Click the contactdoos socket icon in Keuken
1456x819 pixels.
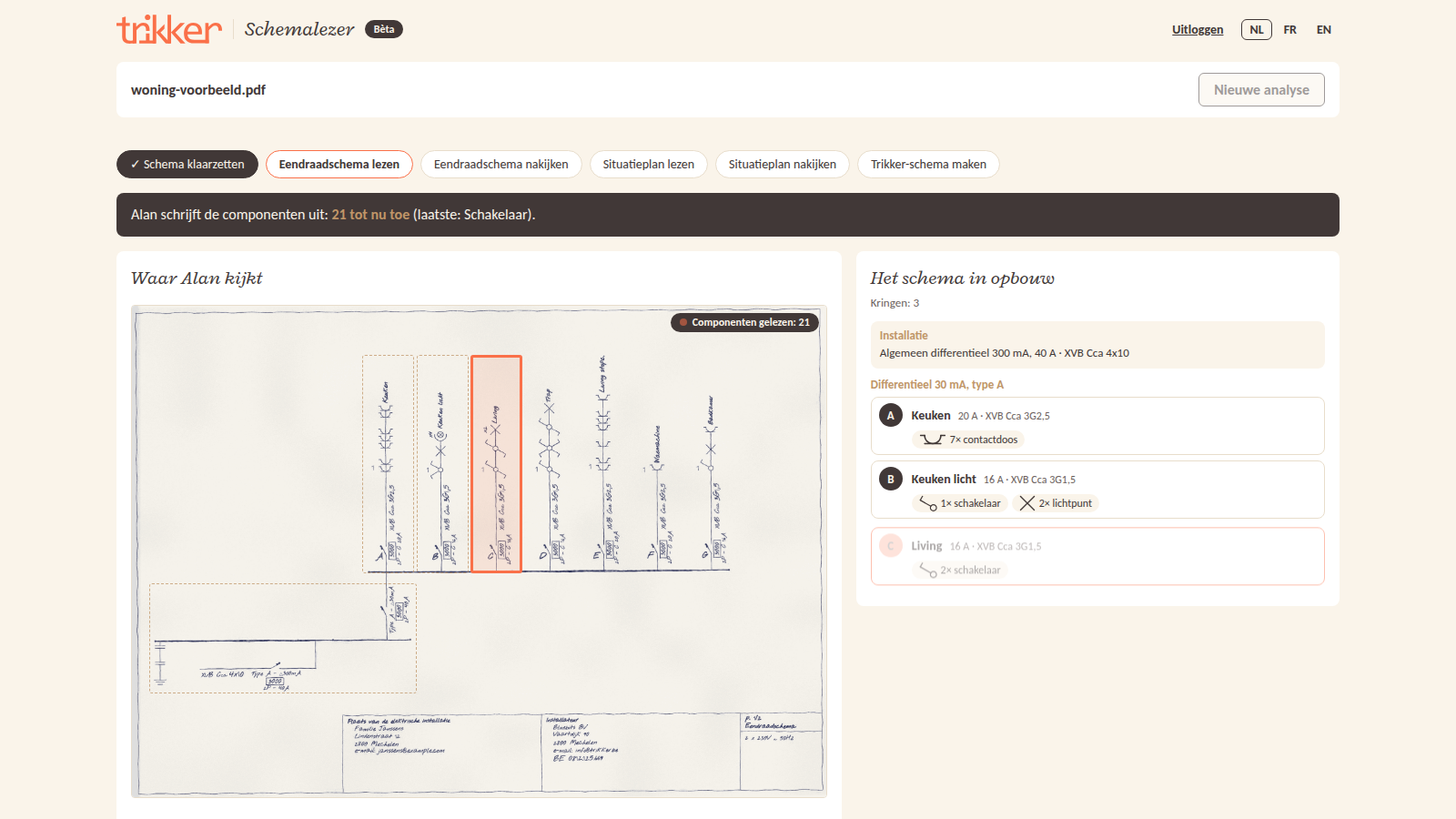click(x=932, y=440)
